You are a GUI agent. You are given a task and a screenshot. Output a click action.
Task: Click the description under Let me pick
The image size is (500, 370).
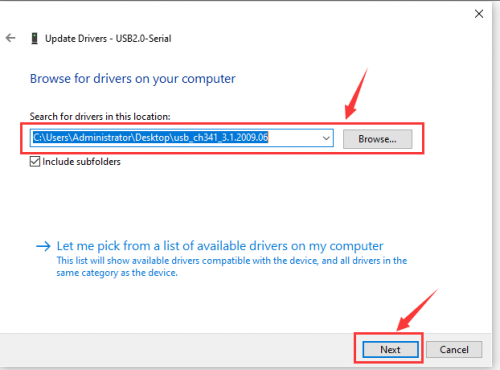pos(232,267)
